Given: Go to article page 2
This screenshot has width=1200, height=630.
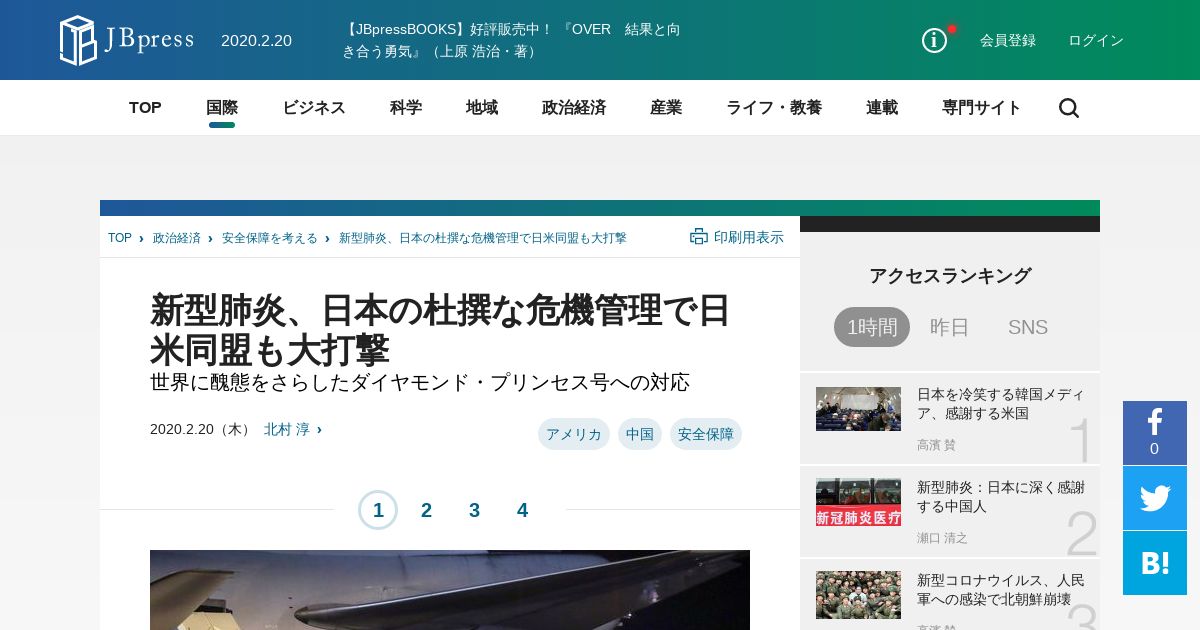Looking at the screenshot, I should pyautogui.click(x=426, y=510).
